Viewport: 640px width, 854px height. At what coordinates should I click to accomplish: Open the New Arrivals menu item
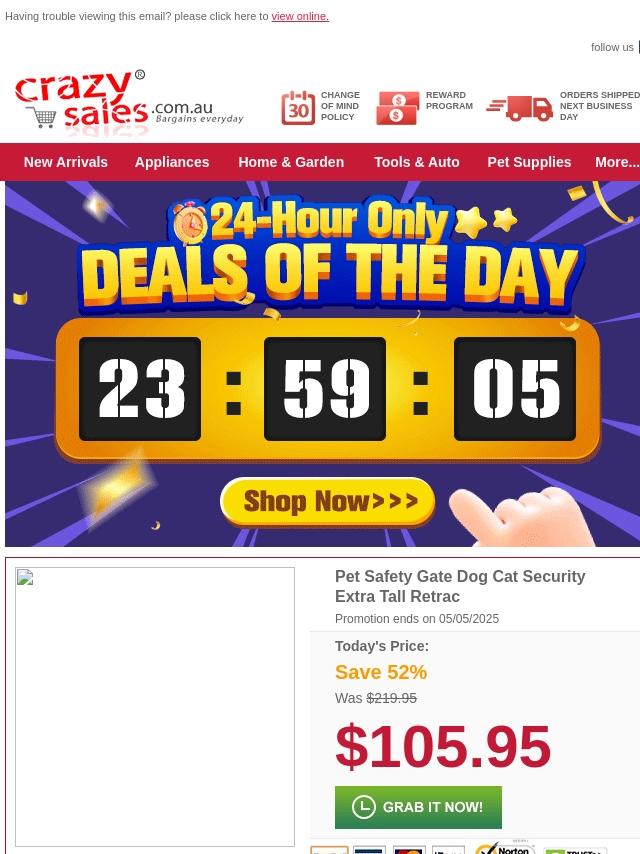click(x=66, y=162)
